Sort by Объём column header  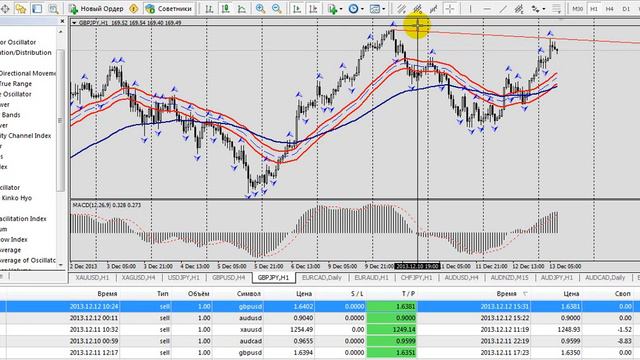(199, 294)
